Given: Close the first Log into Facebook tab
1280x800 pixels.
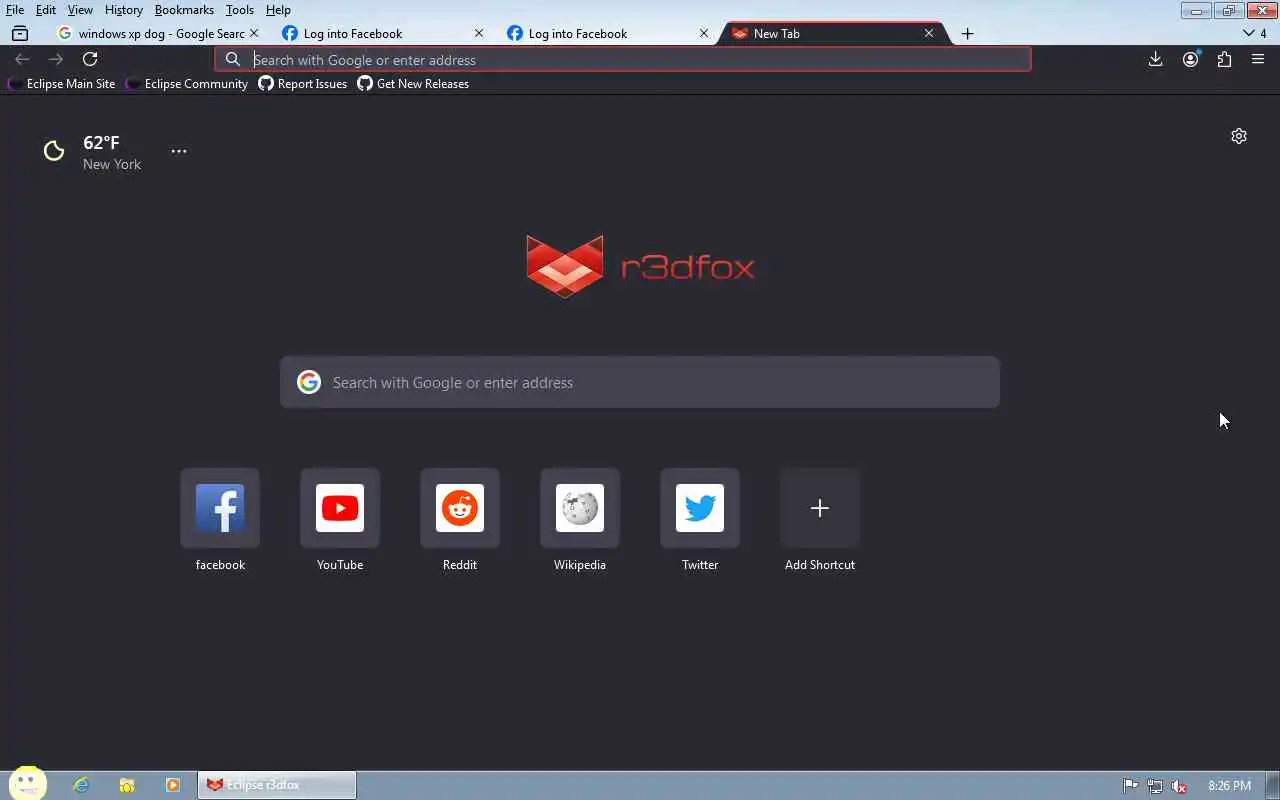Looking at the screenshot, I should coord(479,33).
